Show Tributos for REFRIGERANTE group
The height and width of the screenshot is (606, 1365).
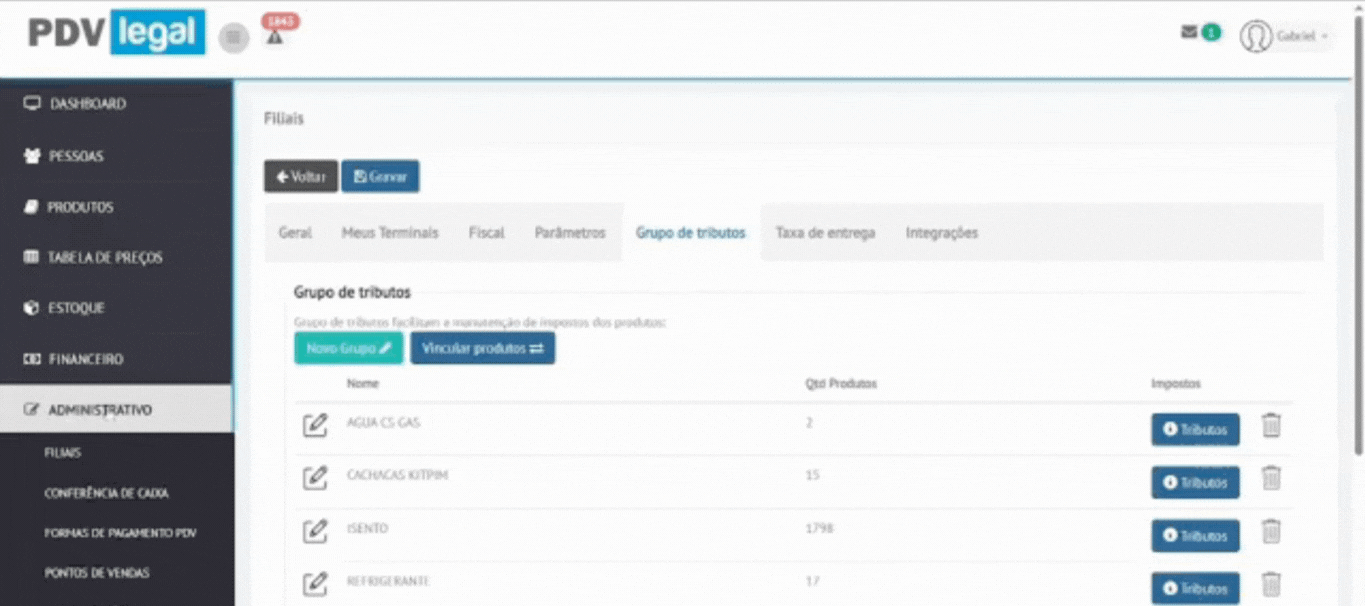(1195, 588)
